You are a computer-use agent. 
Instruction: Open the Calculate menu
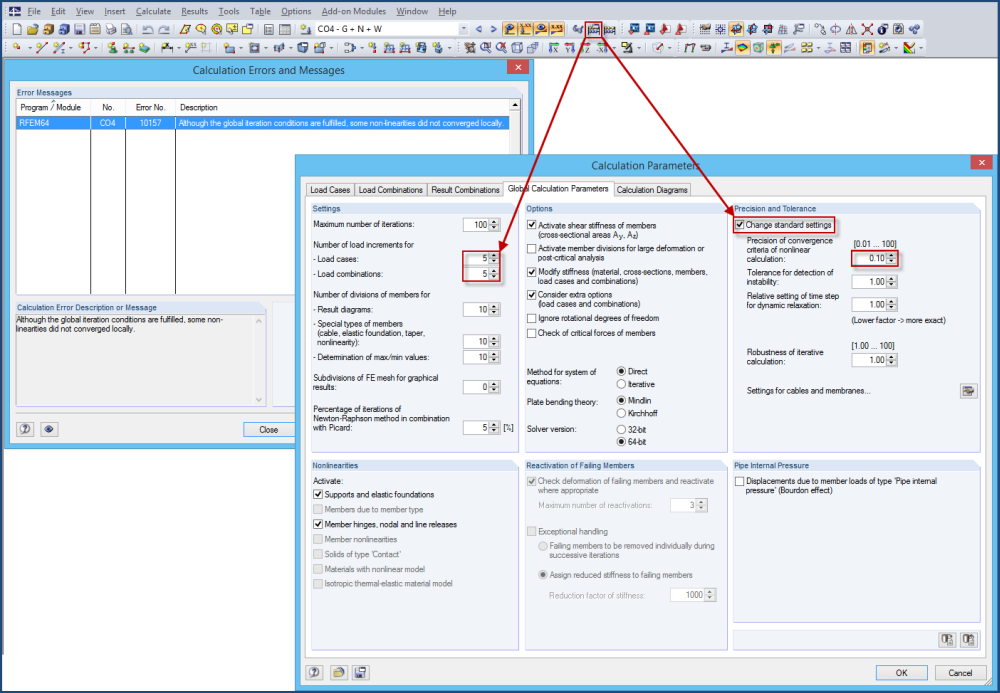coord(153,11)
